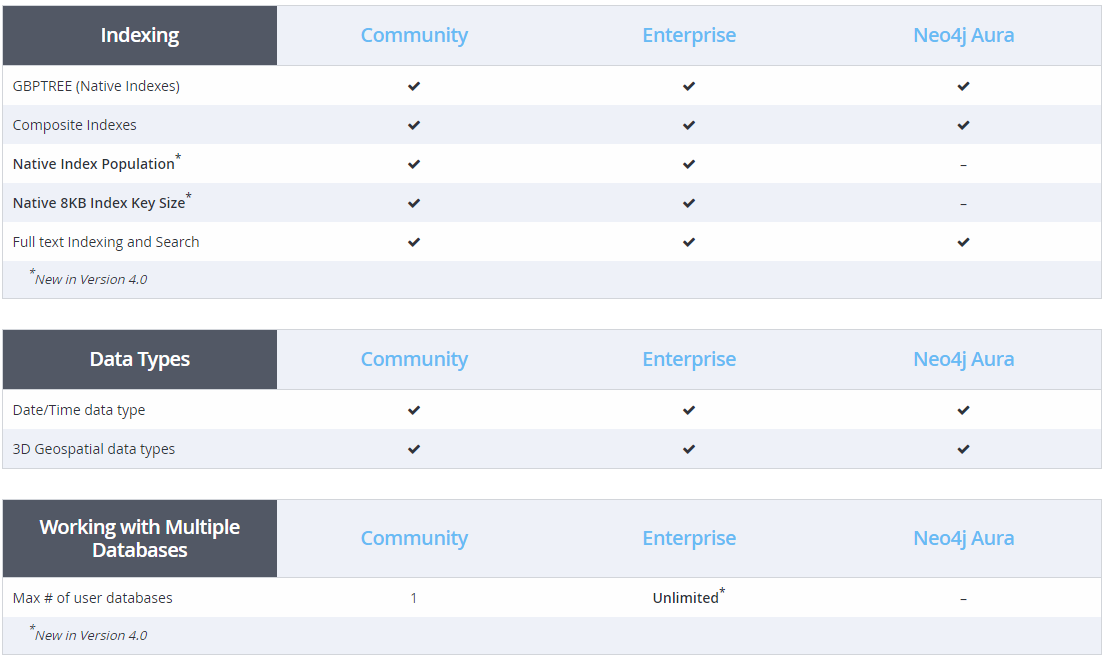
Task: Click Community heading in Indexing table
Action: coord(414,35)
